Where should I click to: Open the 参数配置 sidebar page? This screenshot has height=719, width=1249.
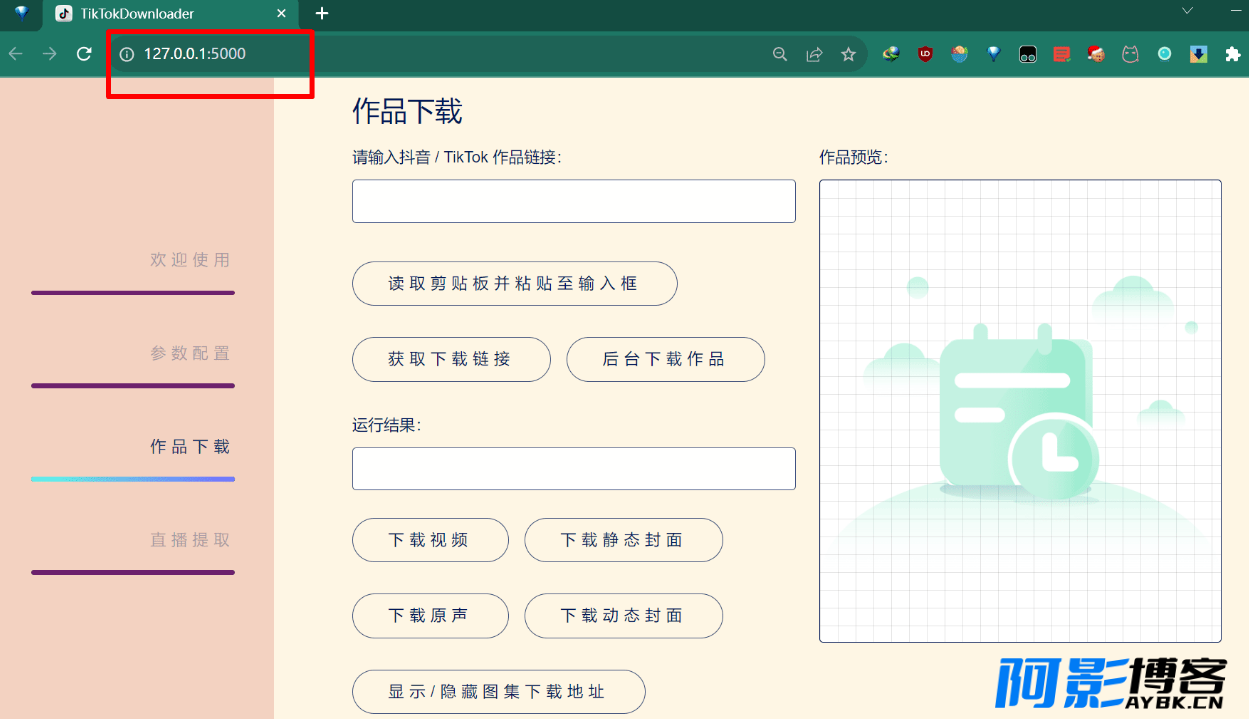tap(190, 353)
